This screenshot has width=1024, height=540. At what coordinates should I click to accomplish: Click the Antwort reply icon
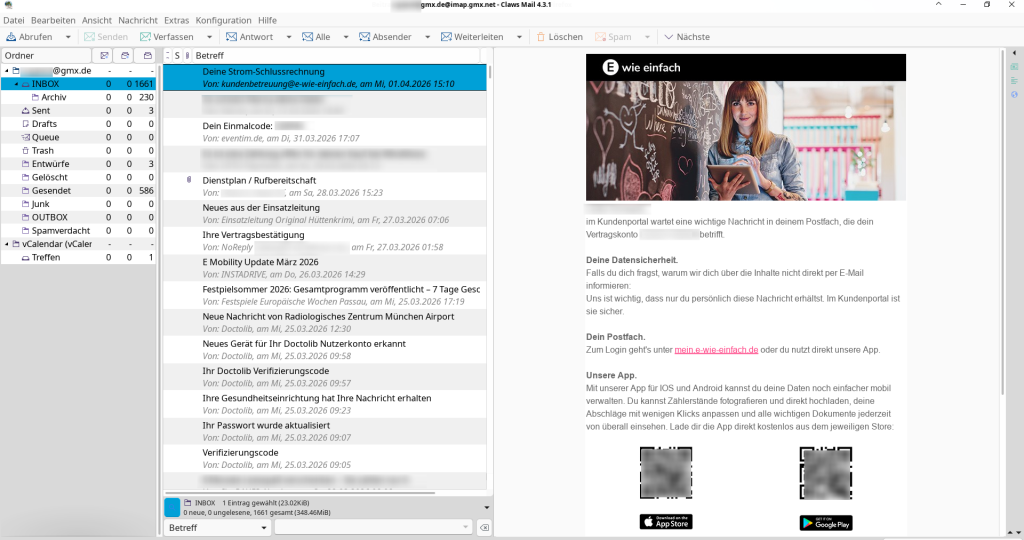tap(229, 37)
